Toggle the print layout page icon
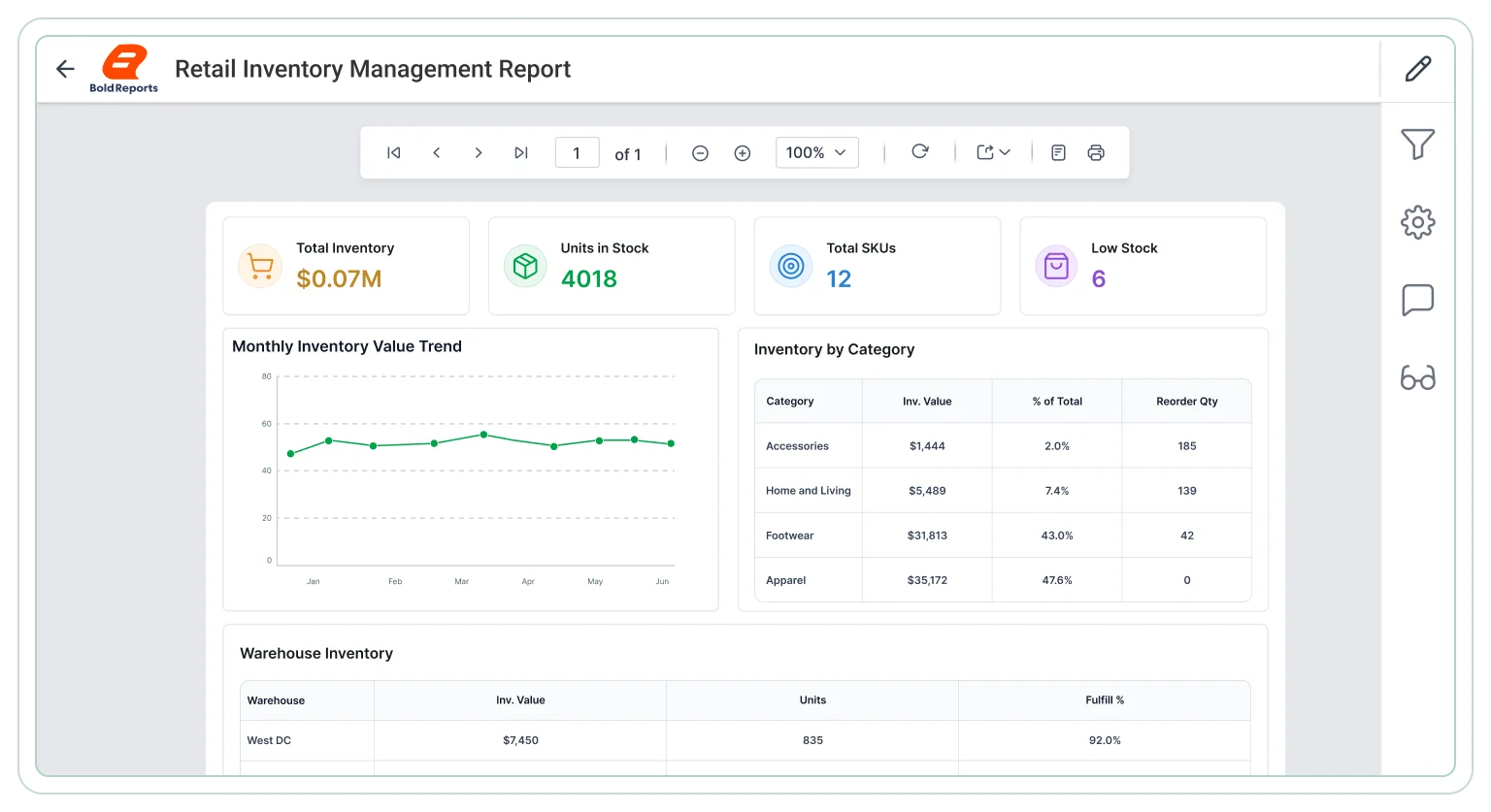Viewport: 1491px width, 812px height. click(1059, 152)
